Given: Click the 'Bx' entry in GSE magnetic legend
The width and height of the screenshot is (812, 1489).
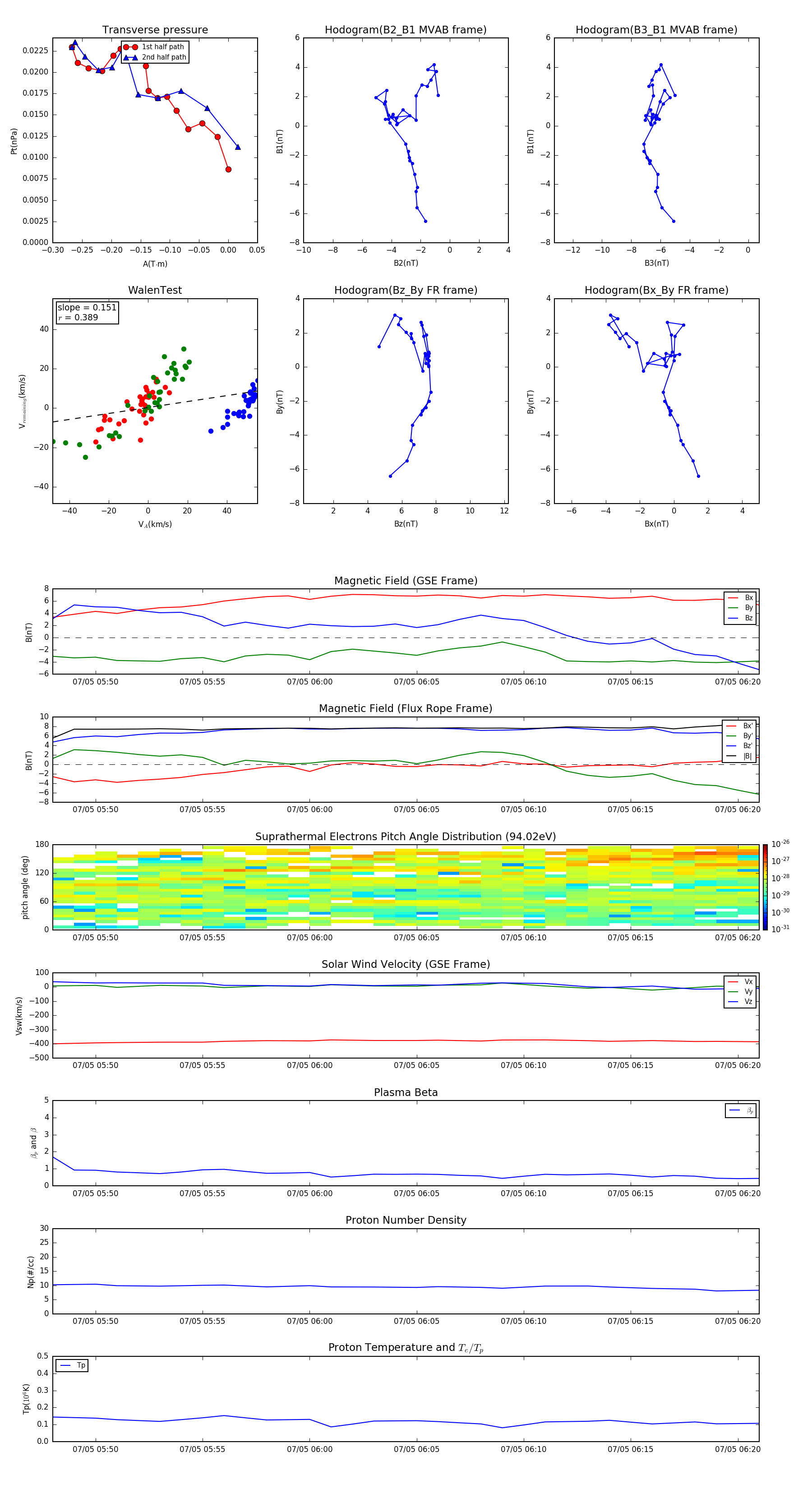Looking at the screenshot, I should 741,598.
